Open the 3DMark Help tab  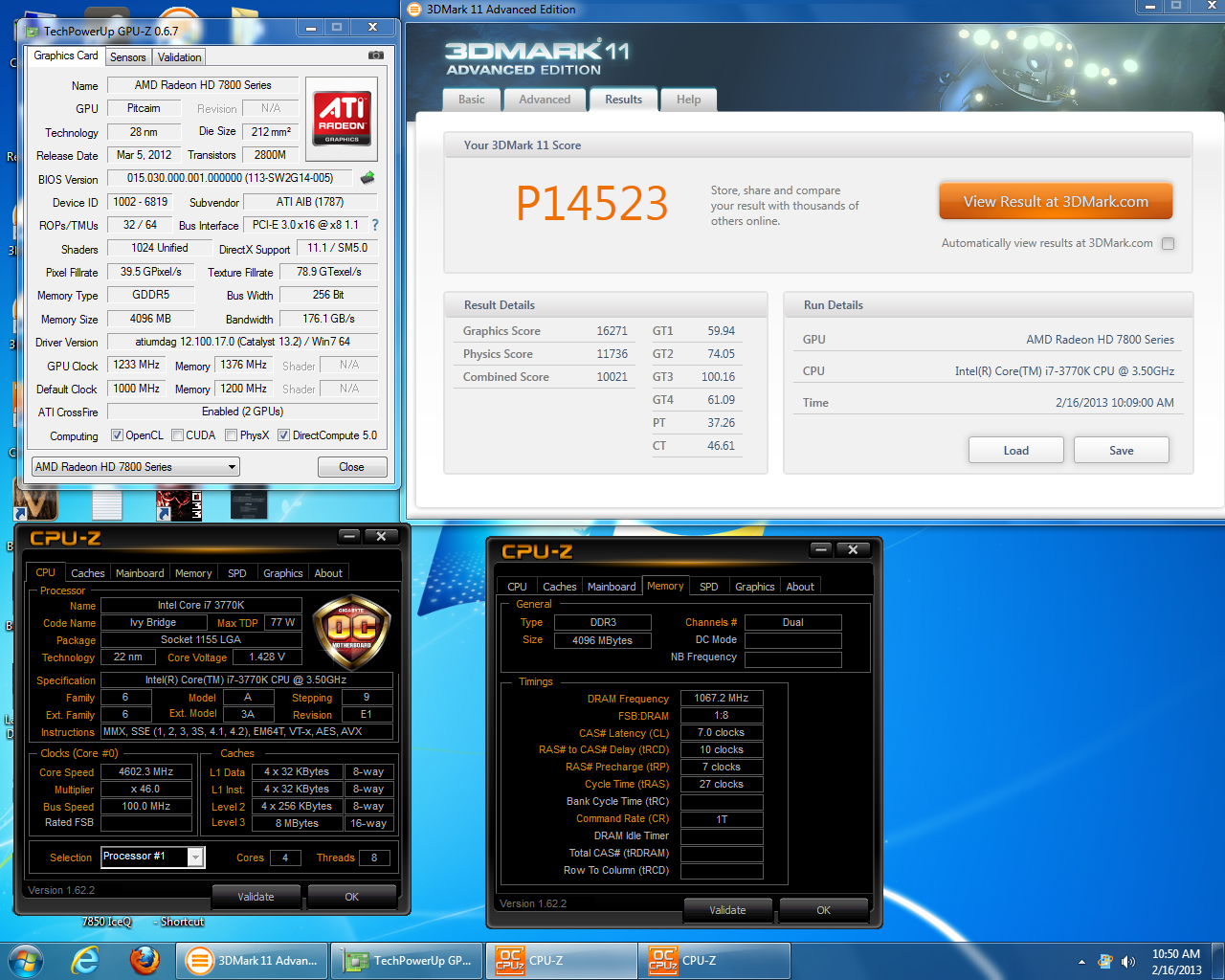tap(688, 100)
